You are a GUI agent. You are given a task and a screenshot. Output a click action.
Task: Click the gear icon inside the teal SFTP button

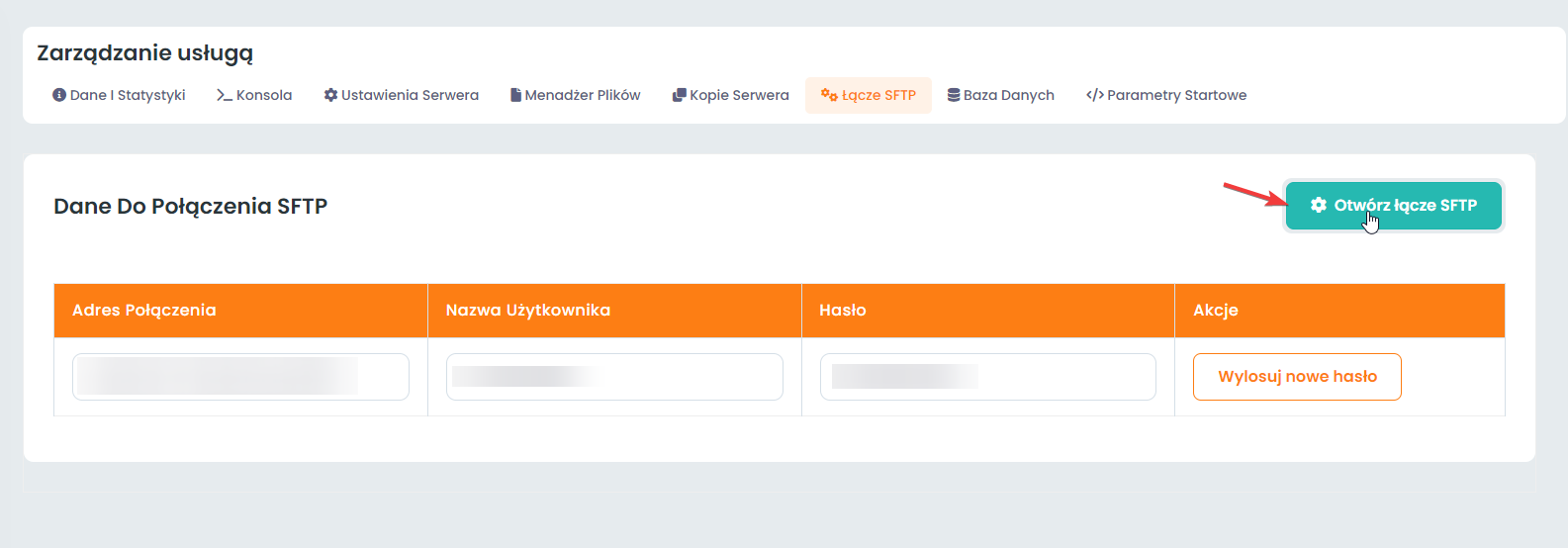(1318, 205)
